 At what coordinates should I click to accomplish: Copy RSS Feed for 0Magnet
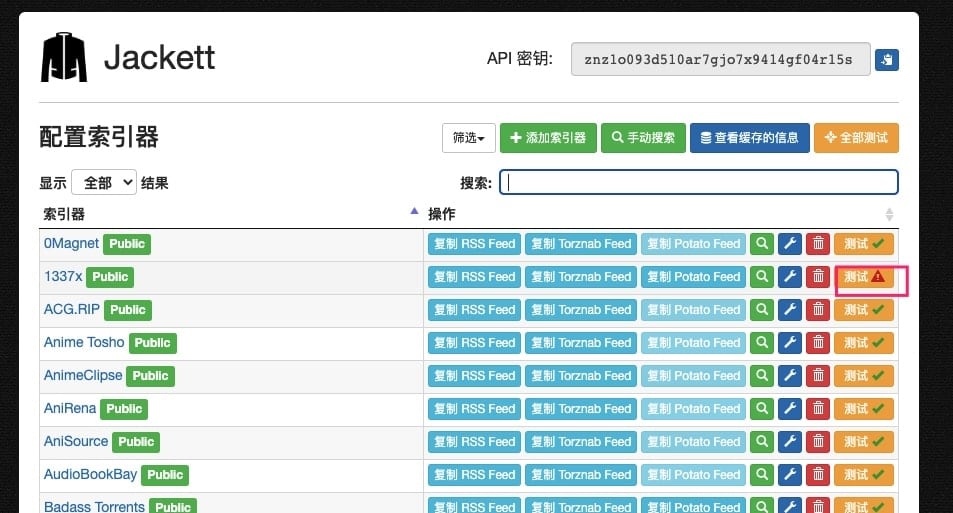tap(474, 244)
